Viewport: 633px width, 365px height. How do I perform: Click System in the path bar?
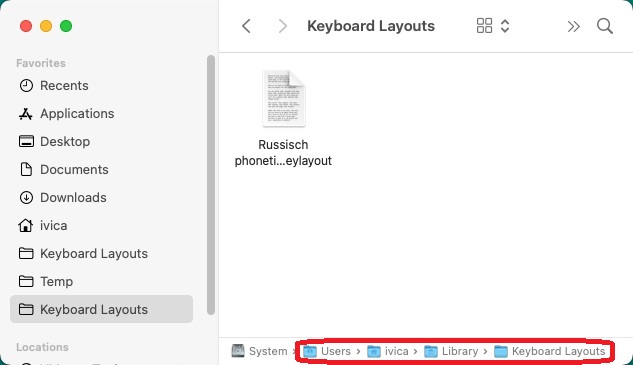click(x=268, y=351)
